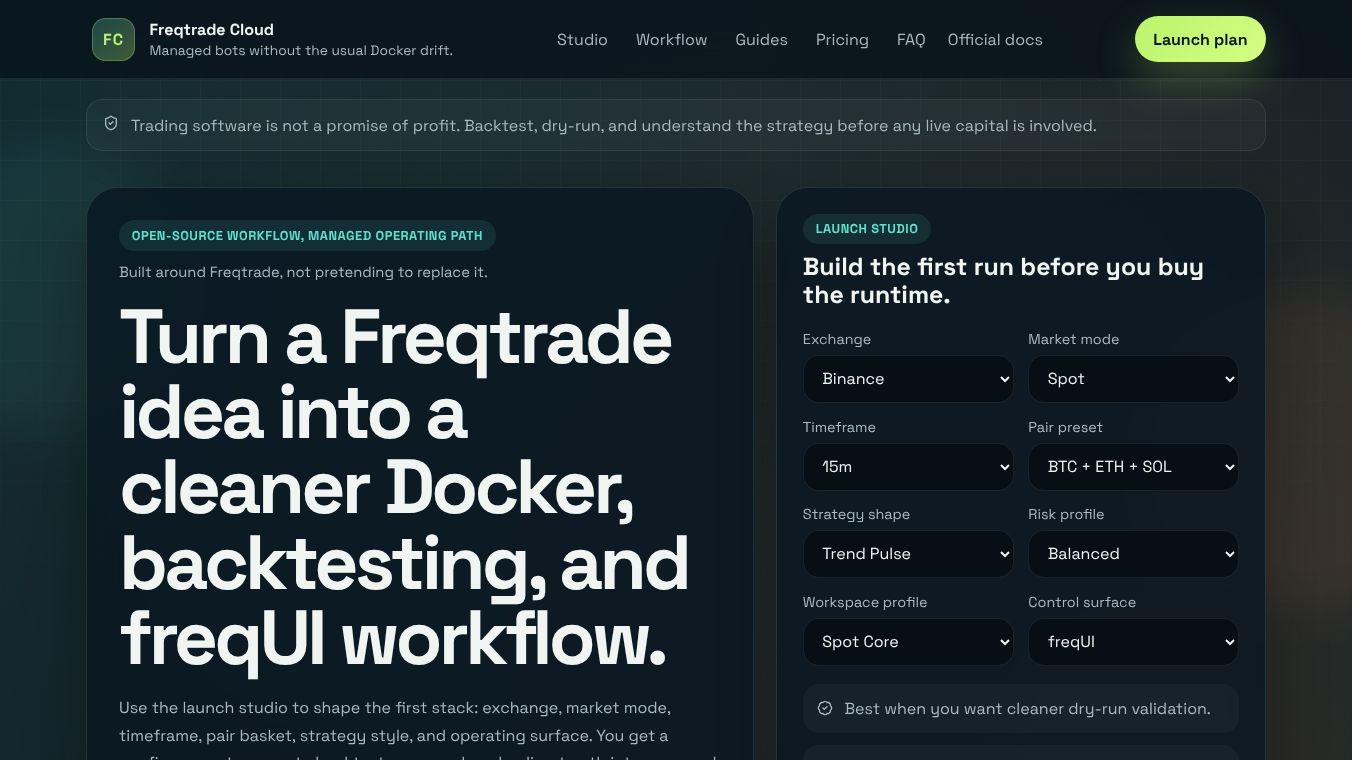Expand the Strategy shape dropdown Trend Pulse

pyautogui.click(x=908, y=554)
